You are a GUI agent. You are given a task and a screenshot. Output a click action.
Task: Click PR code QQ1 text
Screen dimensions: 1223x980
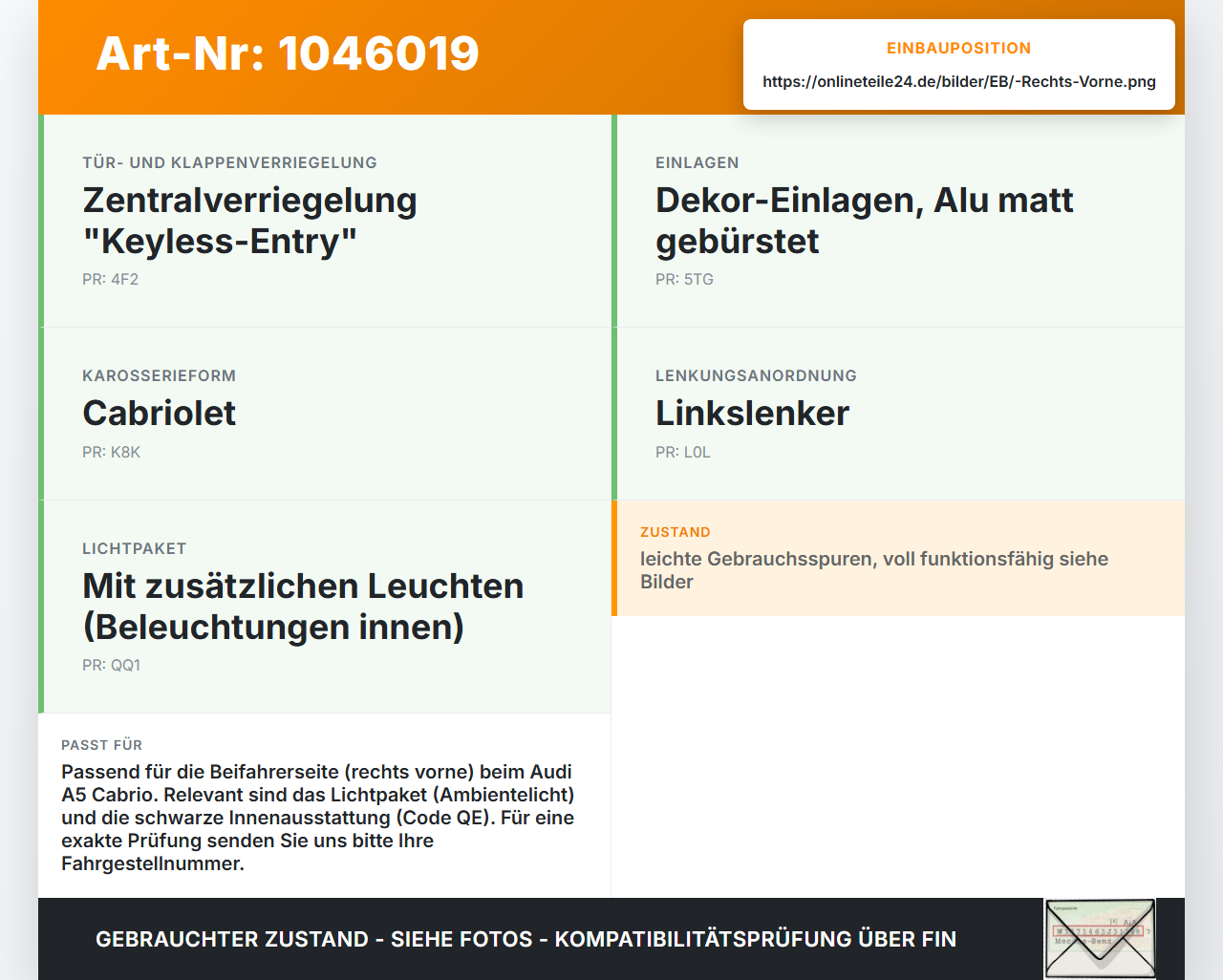pos(111,665)
